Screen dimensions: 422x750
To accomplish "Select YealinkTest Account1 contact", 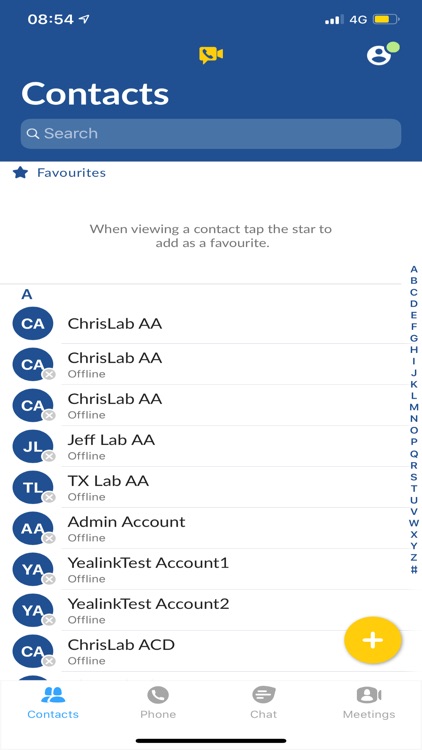I will click(x=211, y=569).
